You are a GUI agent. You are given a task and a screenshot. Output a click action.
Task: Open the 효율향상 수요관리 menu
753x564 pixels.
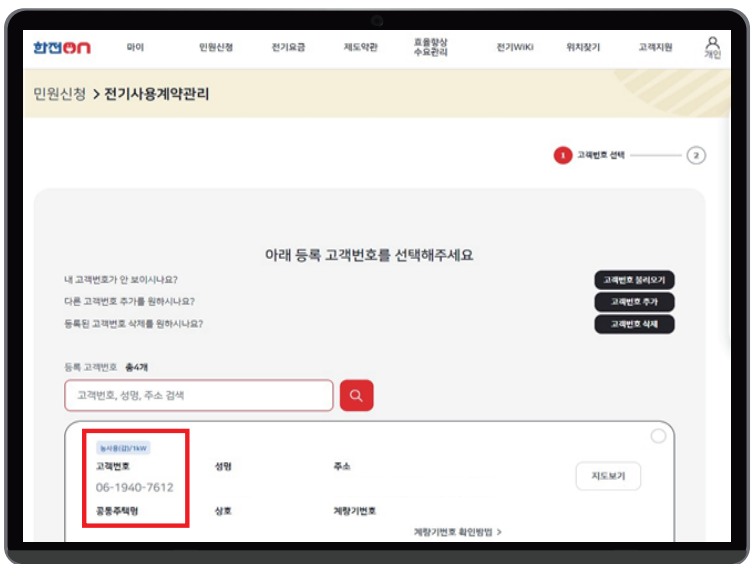pyautogui.click(x=431, y=47)
